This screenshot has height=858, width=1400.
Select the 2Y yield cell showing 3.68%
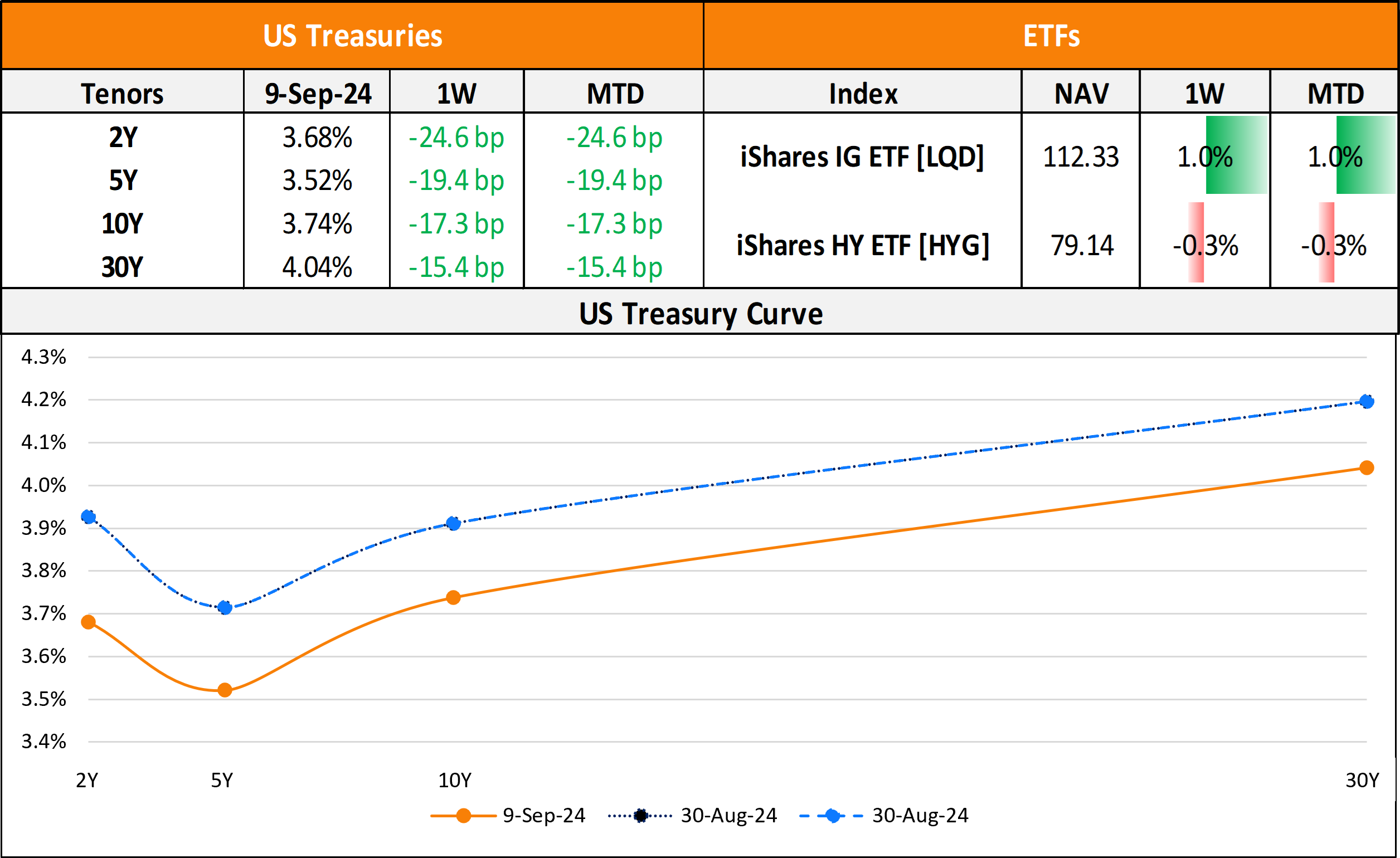pos(317,138)
